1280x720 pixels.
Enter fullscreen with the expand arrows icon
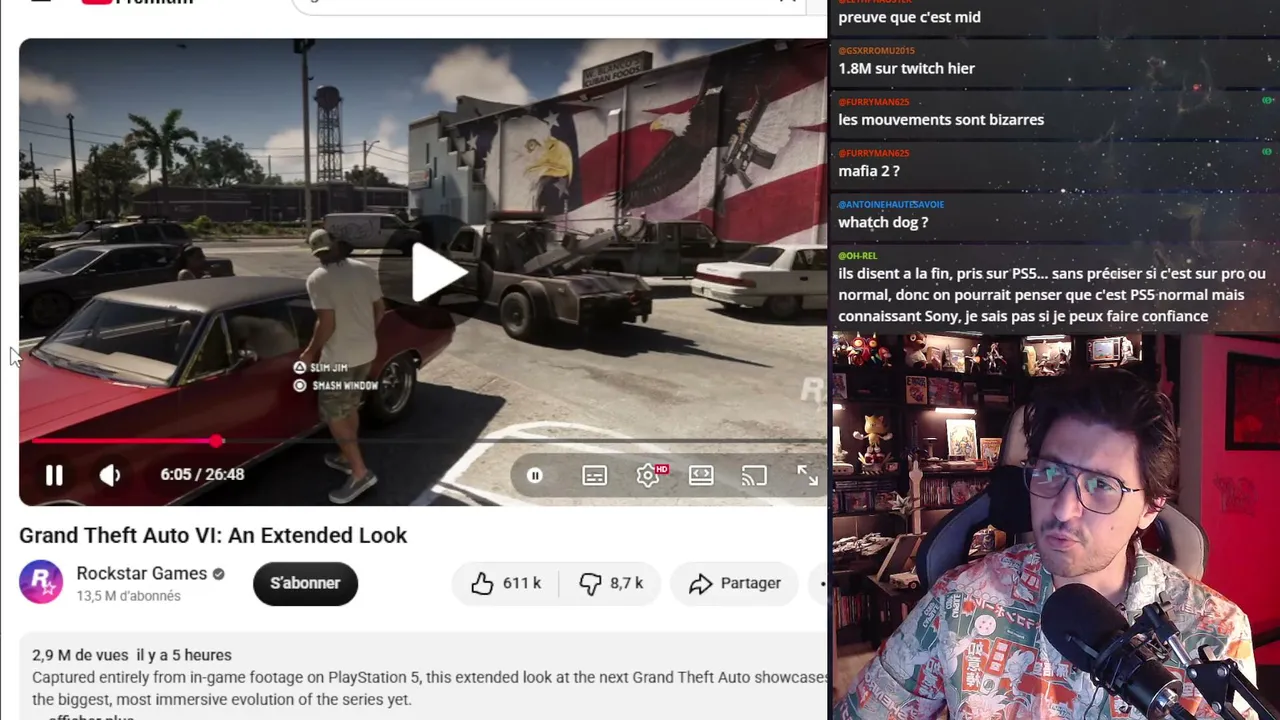[807, 475]
